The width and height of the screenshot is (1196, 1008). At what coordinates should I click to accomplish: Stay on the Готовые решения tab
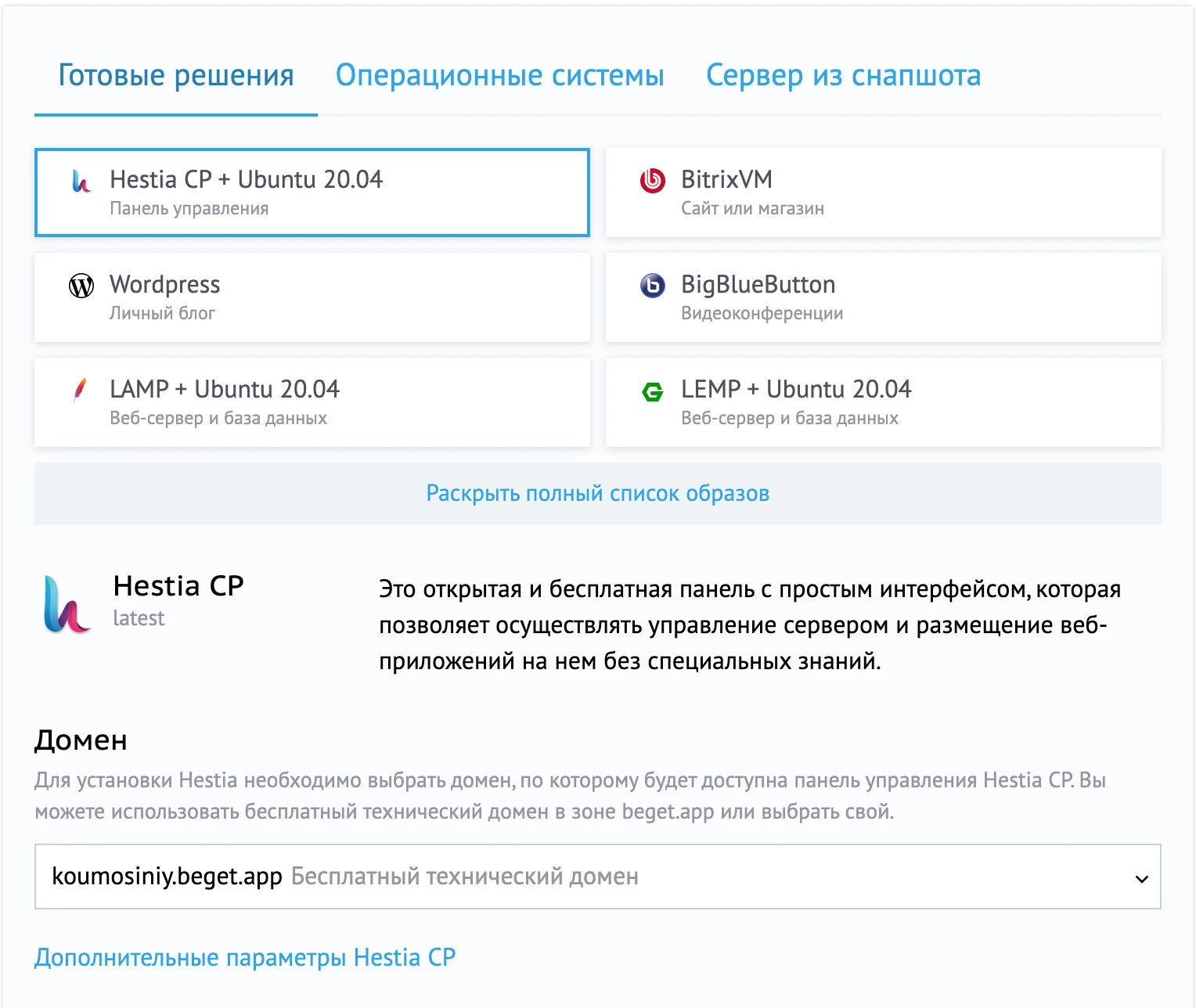[x=176, y=75]
